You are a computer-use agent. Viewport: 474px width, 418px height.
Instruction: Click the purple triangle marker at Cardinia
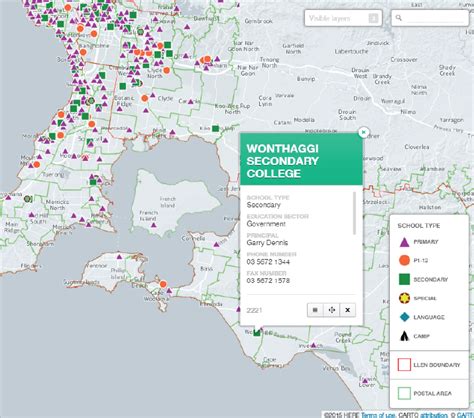point(190,102)
